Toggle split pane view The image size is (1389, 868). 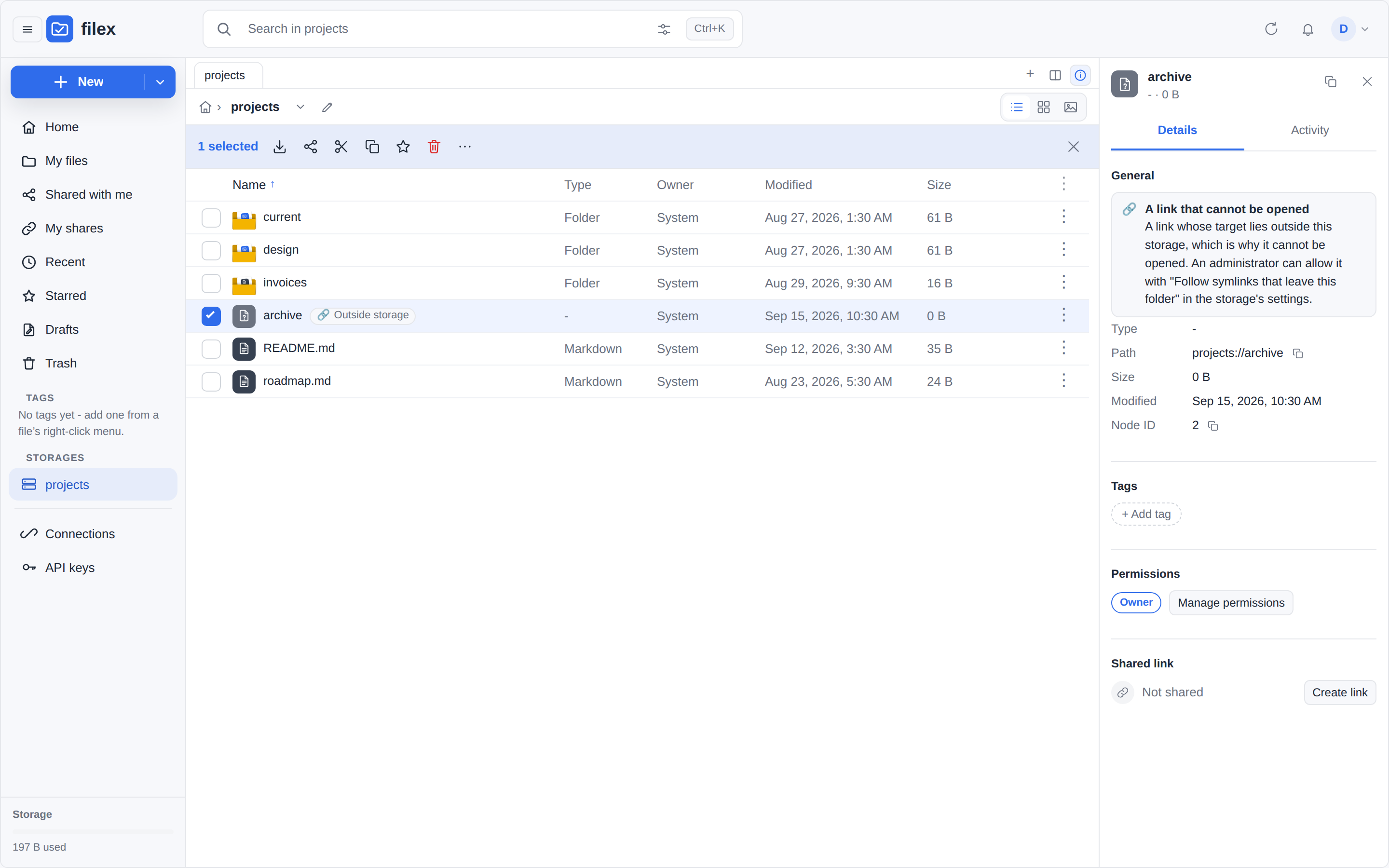[x=1055, y=75]
